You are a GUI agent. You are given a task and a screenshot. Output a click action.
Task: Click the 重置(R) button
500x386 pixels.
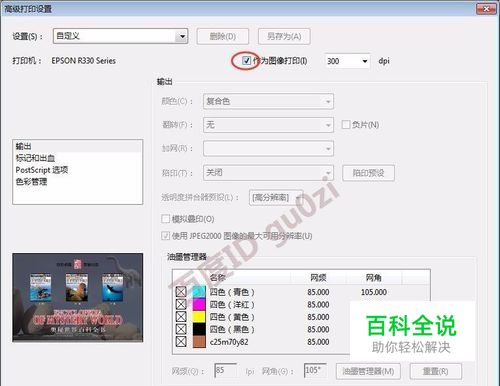coord(436,371)
